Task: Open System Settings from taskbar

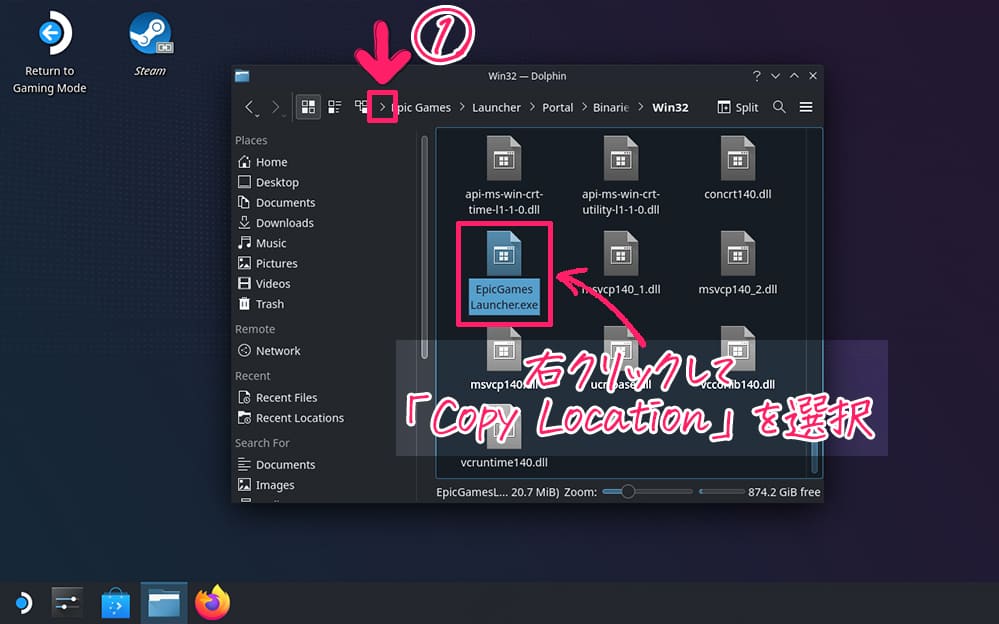Action: tap(68, 603)
